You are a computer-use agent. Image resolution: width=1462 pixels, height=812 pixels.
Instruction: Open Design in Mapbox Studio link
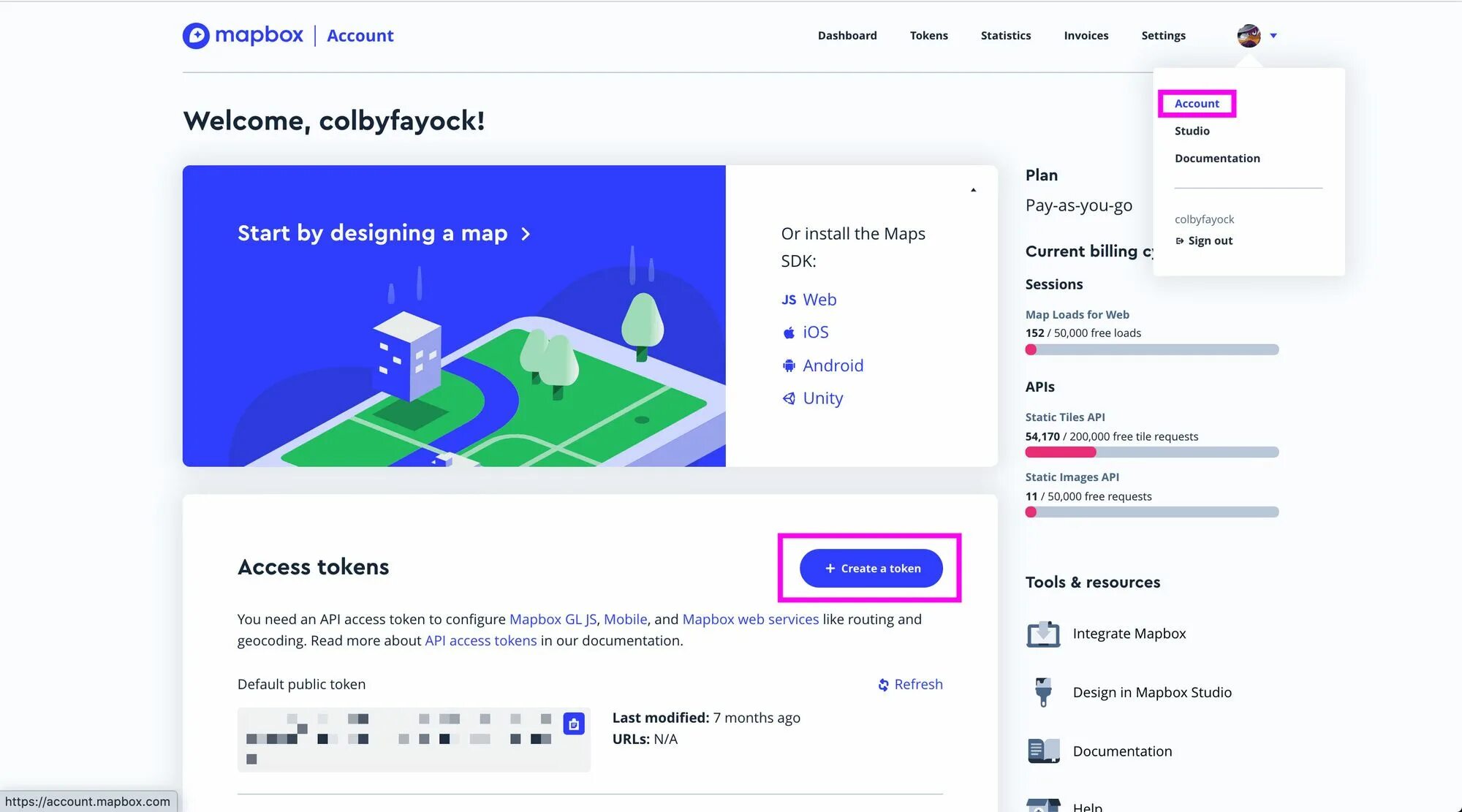[1152, 692]
